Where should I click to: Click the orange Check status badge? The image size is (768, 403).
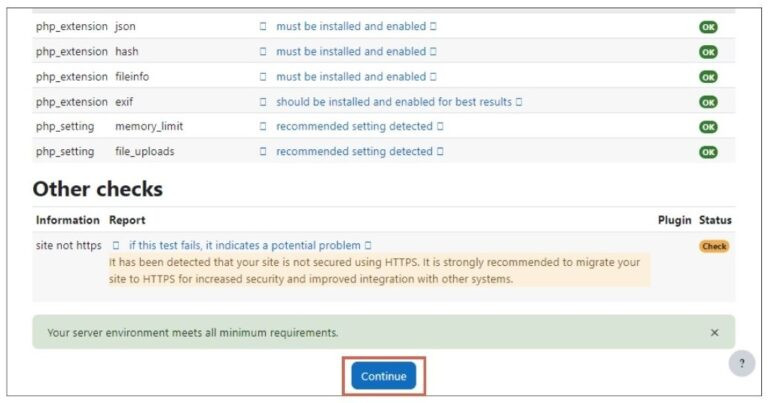(x=714, y=246)
